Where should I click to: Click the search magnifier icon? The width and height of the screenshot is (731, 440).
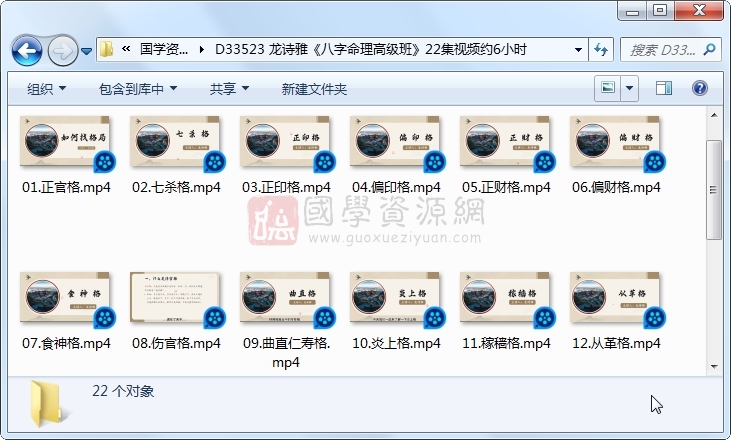pos(709,49)
